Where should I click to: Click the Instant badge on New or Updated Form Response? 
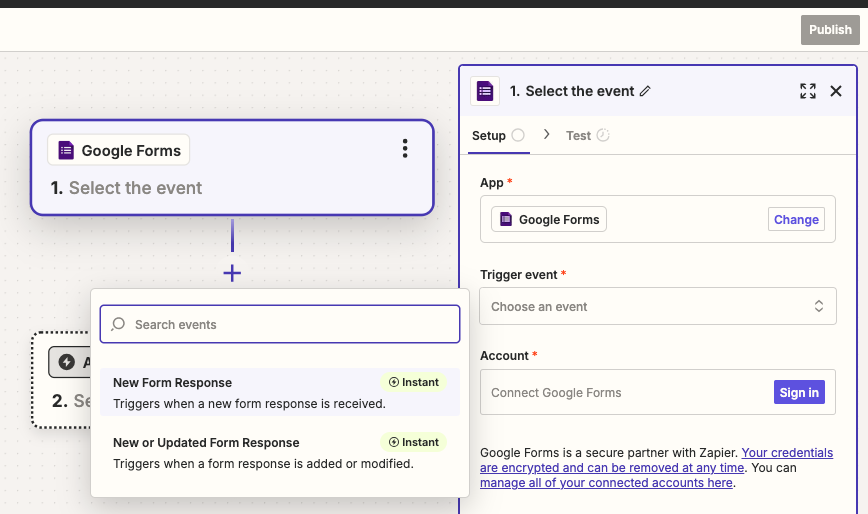pyautogui.click(x=414, y=442)
